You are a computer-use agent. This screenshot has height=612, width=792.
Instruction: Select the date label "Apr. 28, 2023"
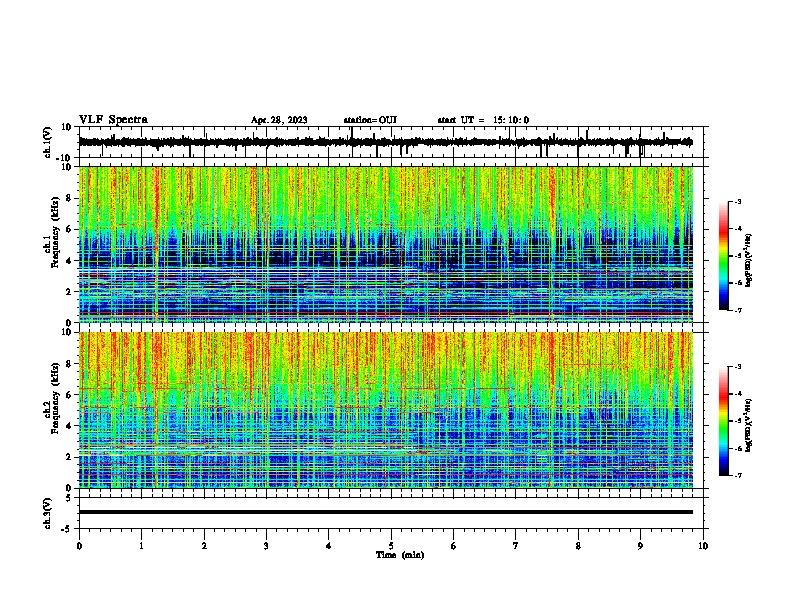point(279,120)
